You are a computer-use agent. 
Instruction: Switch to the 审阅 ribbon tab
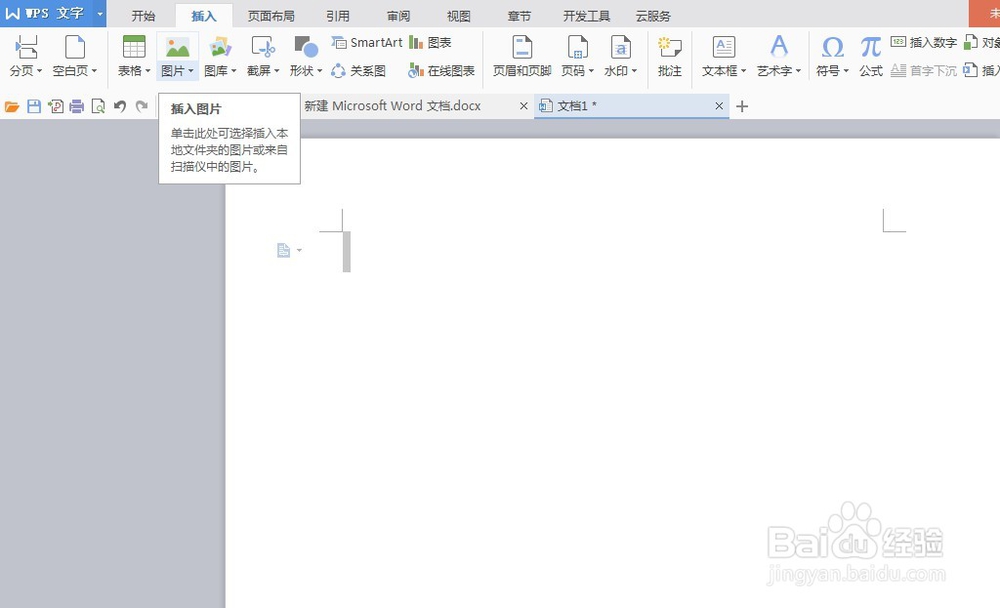coord(398,16)
